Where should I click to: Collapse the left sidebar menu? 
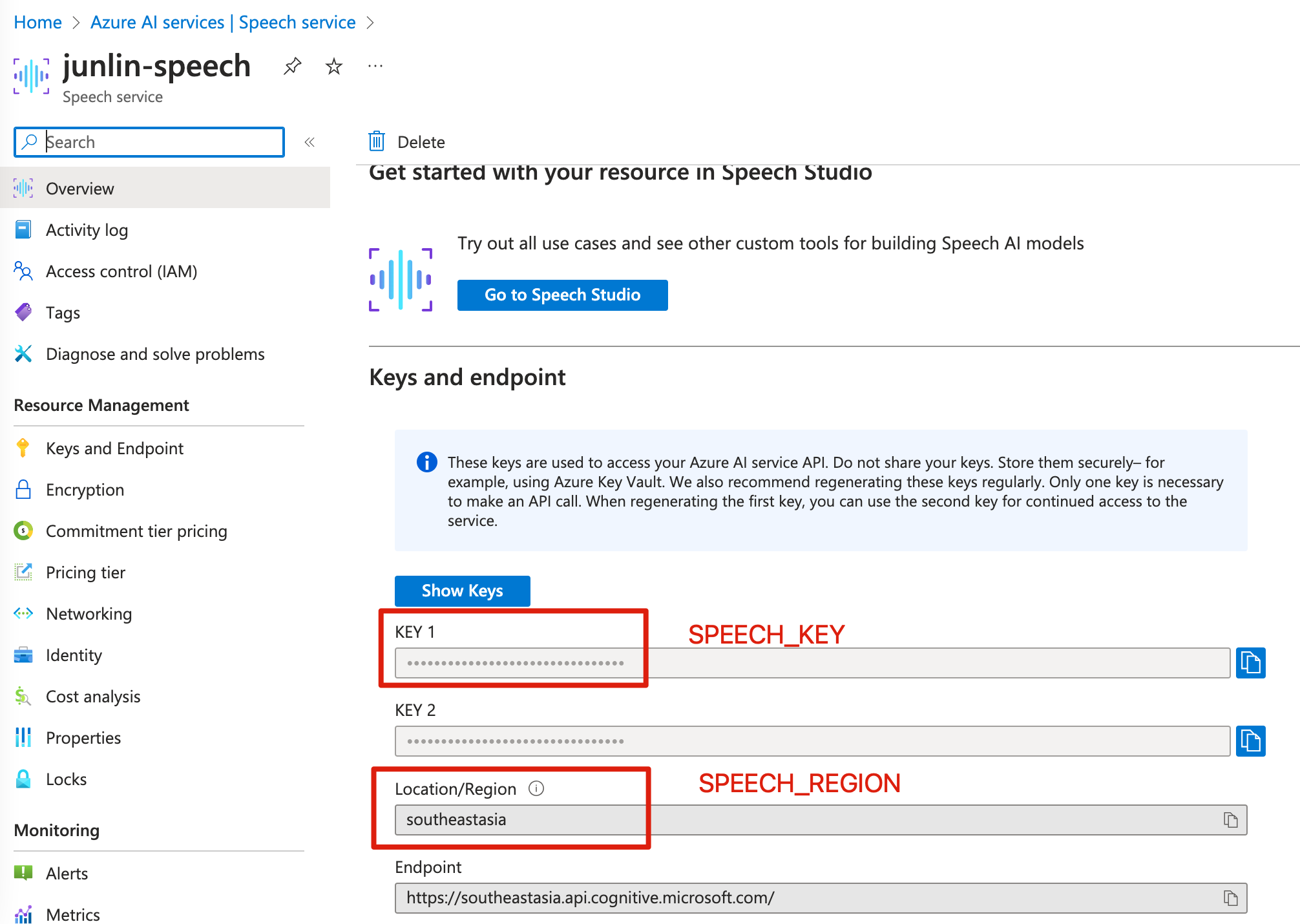[x=309, y=142]
